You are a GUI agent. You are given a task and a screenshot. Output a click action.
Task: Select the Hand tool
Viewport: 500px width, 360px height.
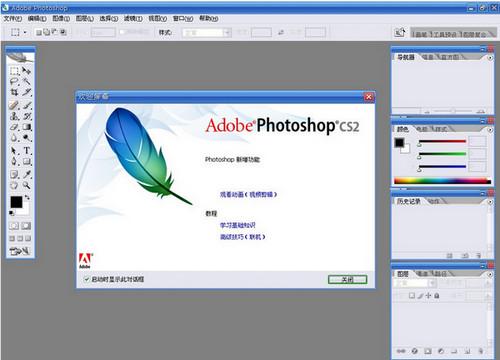point(14,186)
